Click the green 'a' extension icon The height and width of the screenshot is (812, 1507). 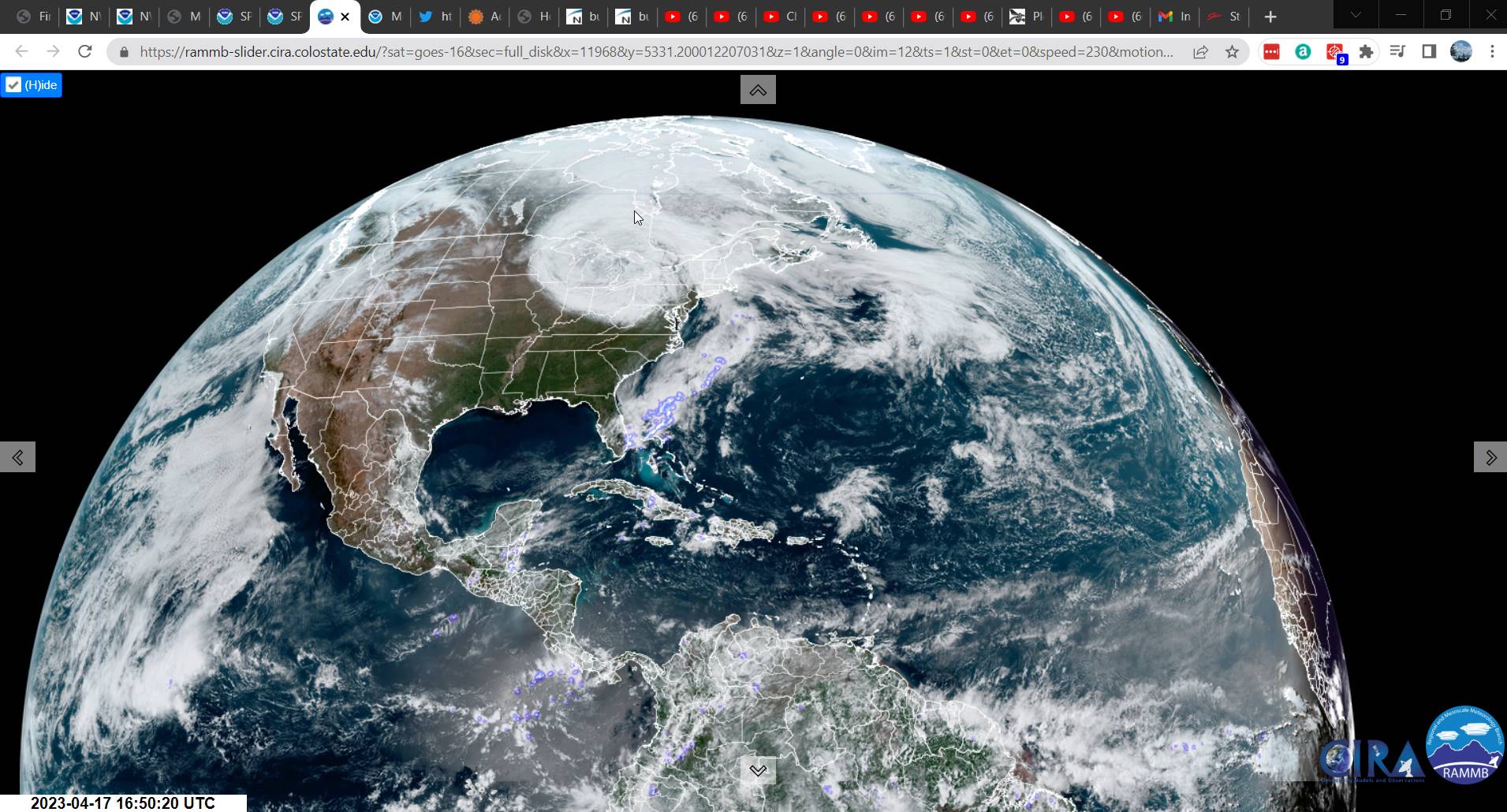tap(1303, 52)
